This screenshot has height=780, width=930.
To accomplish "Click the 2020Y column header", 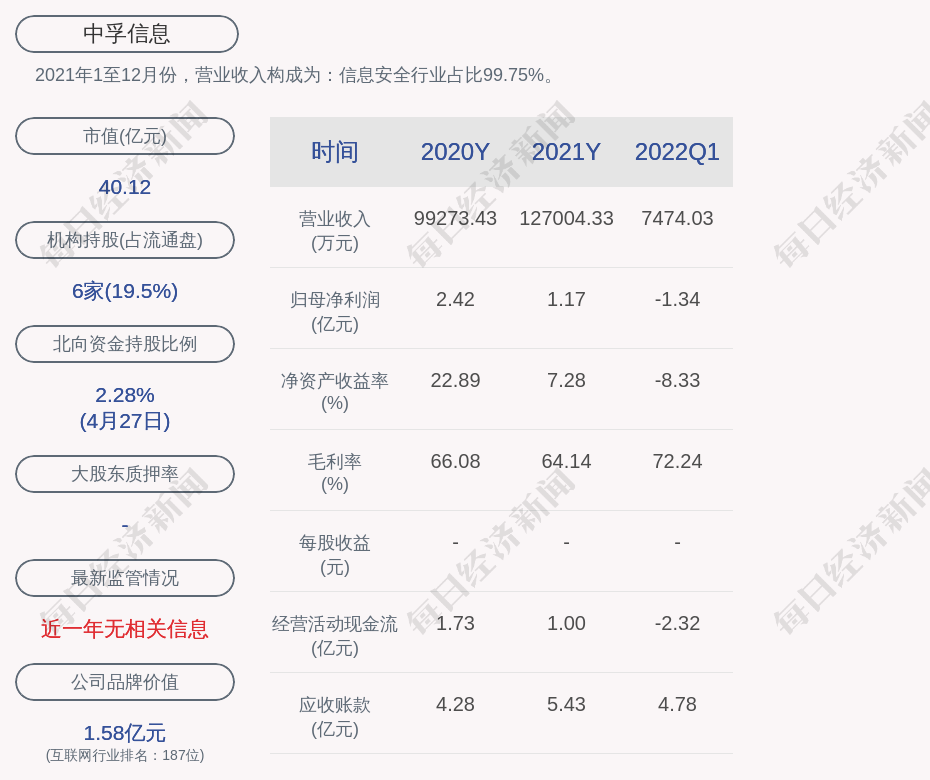I will pyautogui.click(x=455, y=152).
